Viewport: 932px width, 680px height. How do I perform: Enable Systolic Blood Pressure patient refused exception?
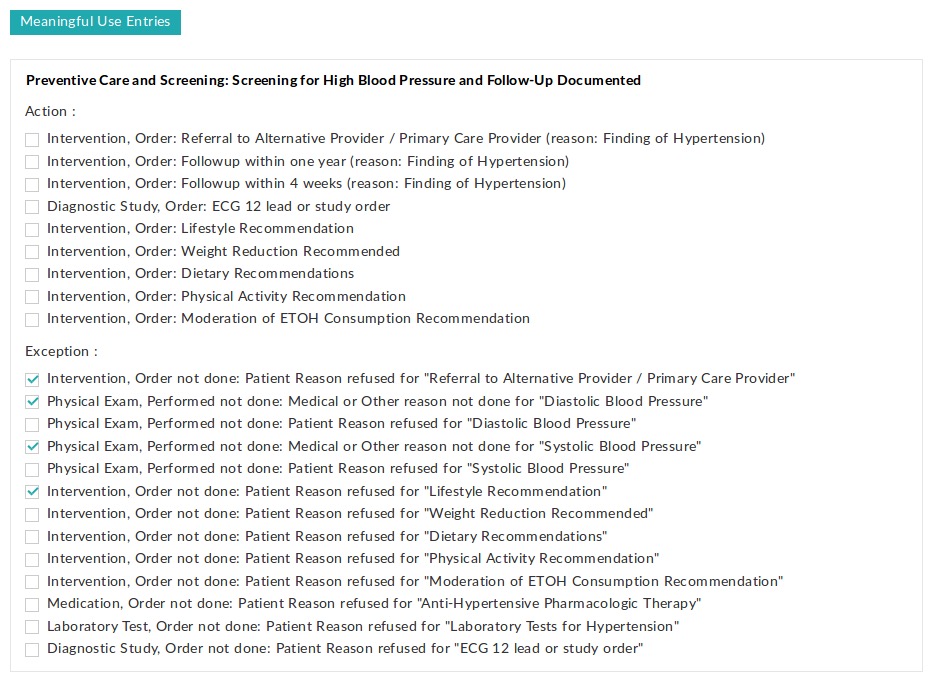32,469
